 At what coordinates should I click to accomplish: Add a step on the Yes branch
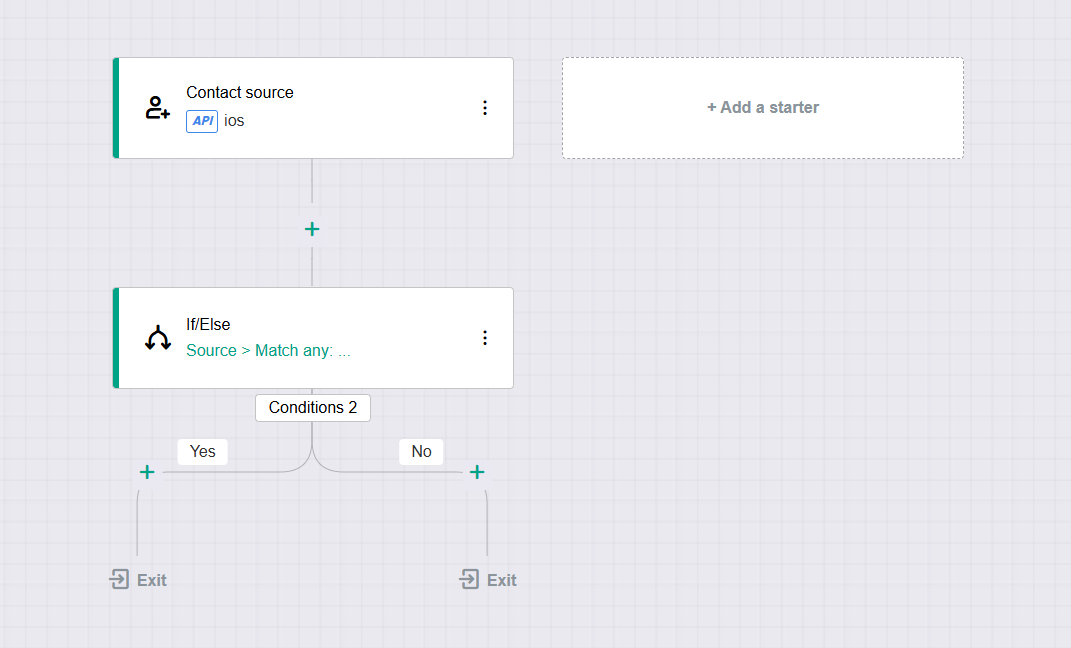pos(147,472)
